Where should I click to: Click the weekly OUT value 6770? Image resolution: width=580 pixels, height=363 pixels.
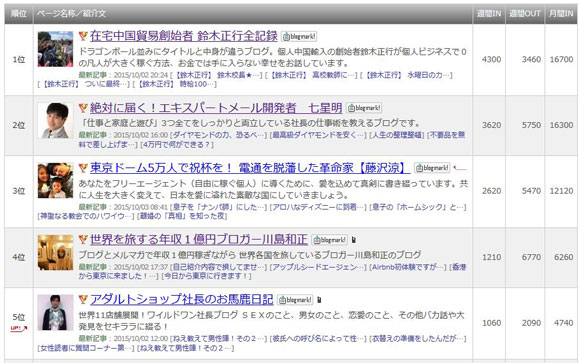coord(531,257)
